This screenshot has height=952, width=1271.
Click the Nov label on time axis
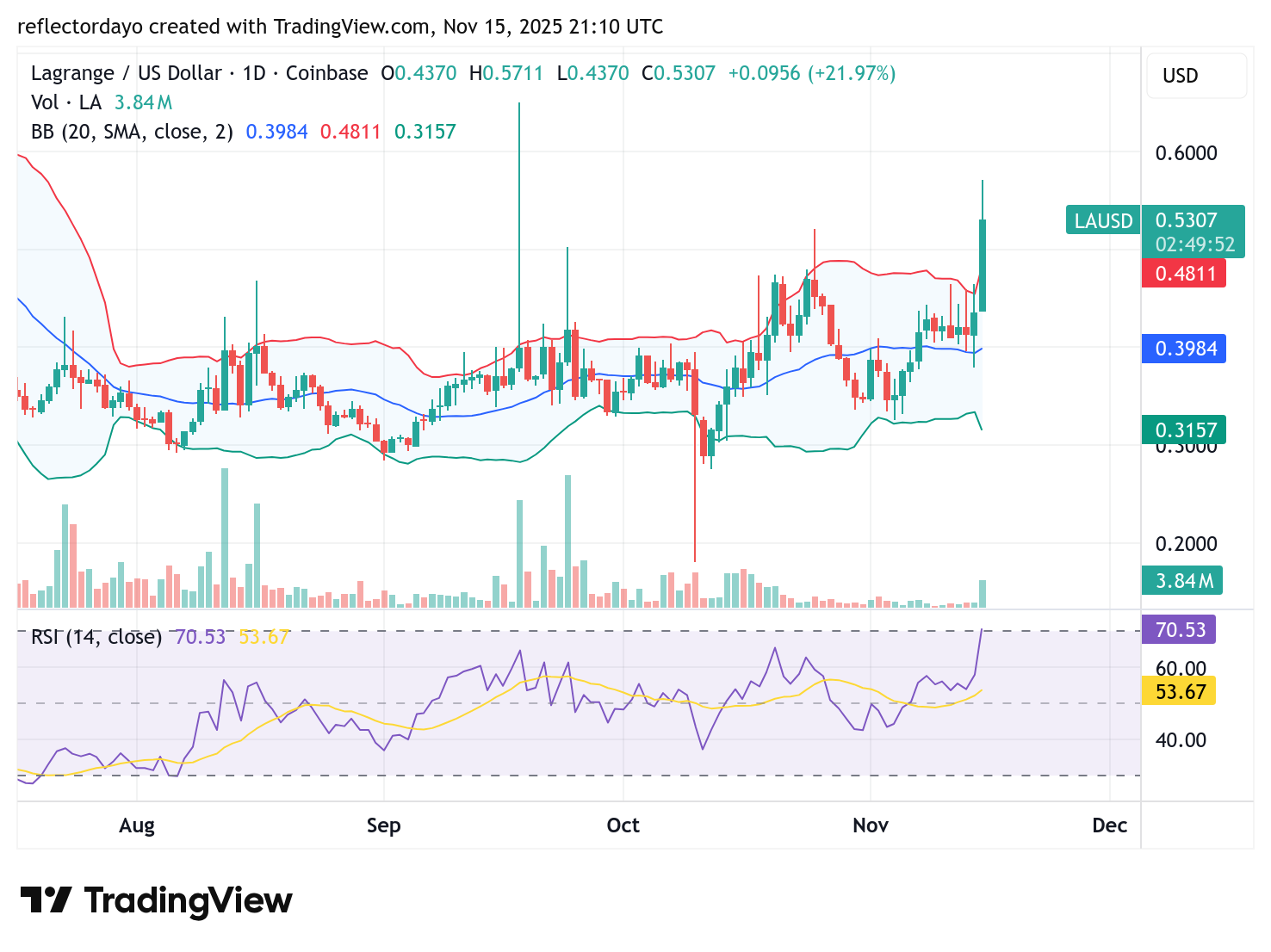[x=871, y=825]
